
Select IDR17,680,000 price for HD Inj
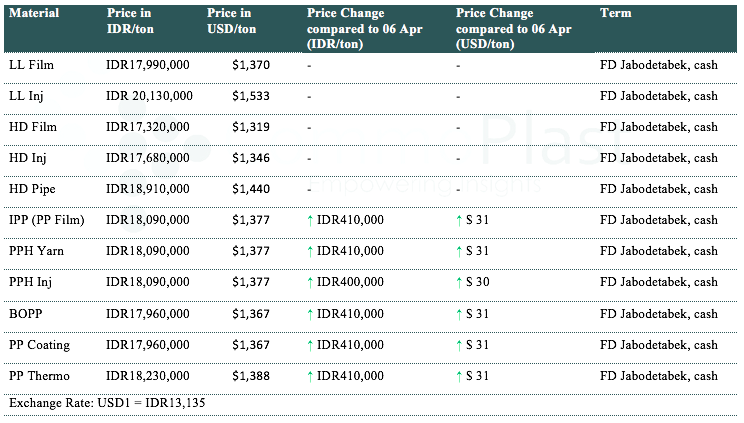click(x=147, y=158)
